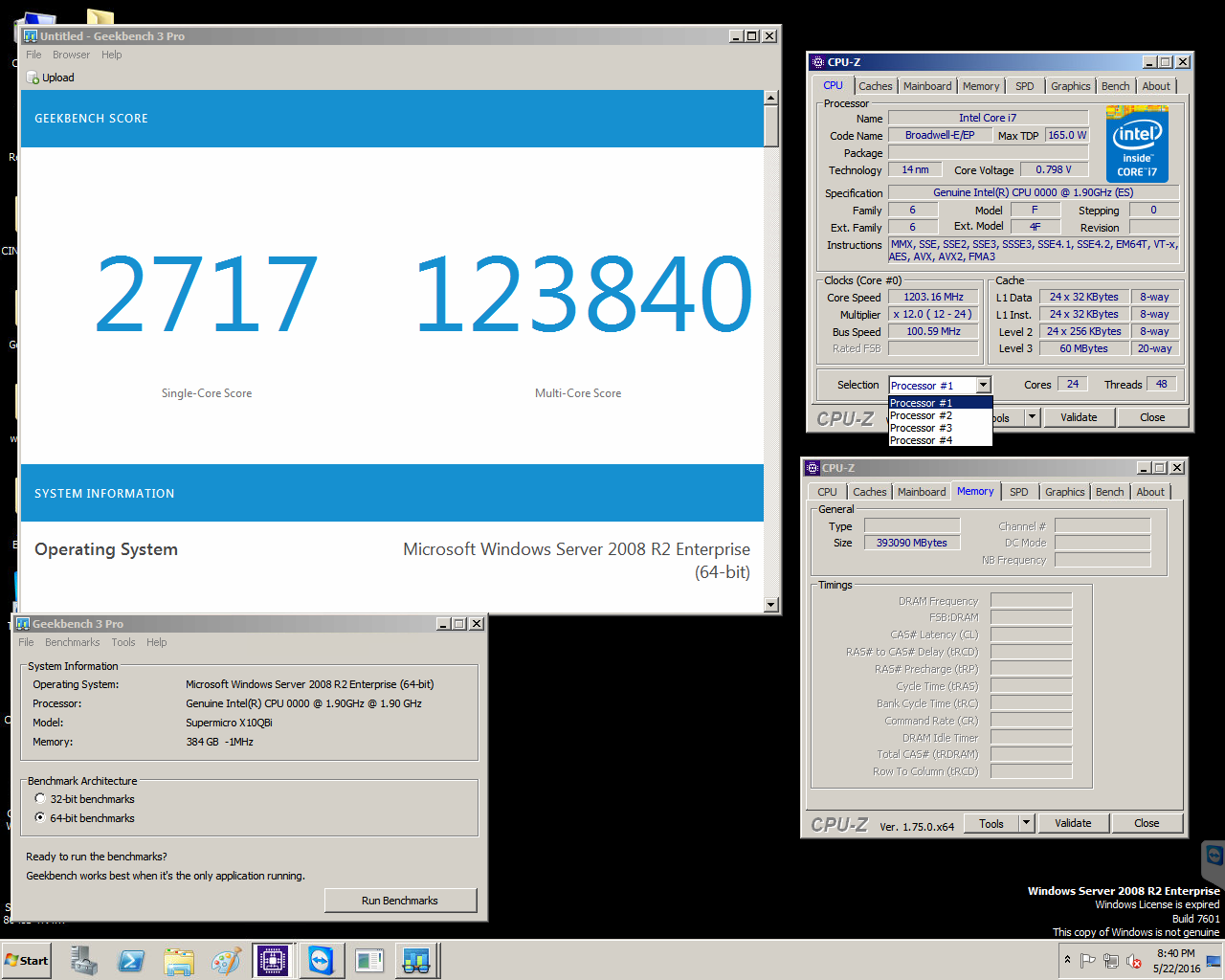This screenshot has height=980, width=1225.
Task: Open Browser menu in Untitled Geekbench window
Action: tap(71, 55)
